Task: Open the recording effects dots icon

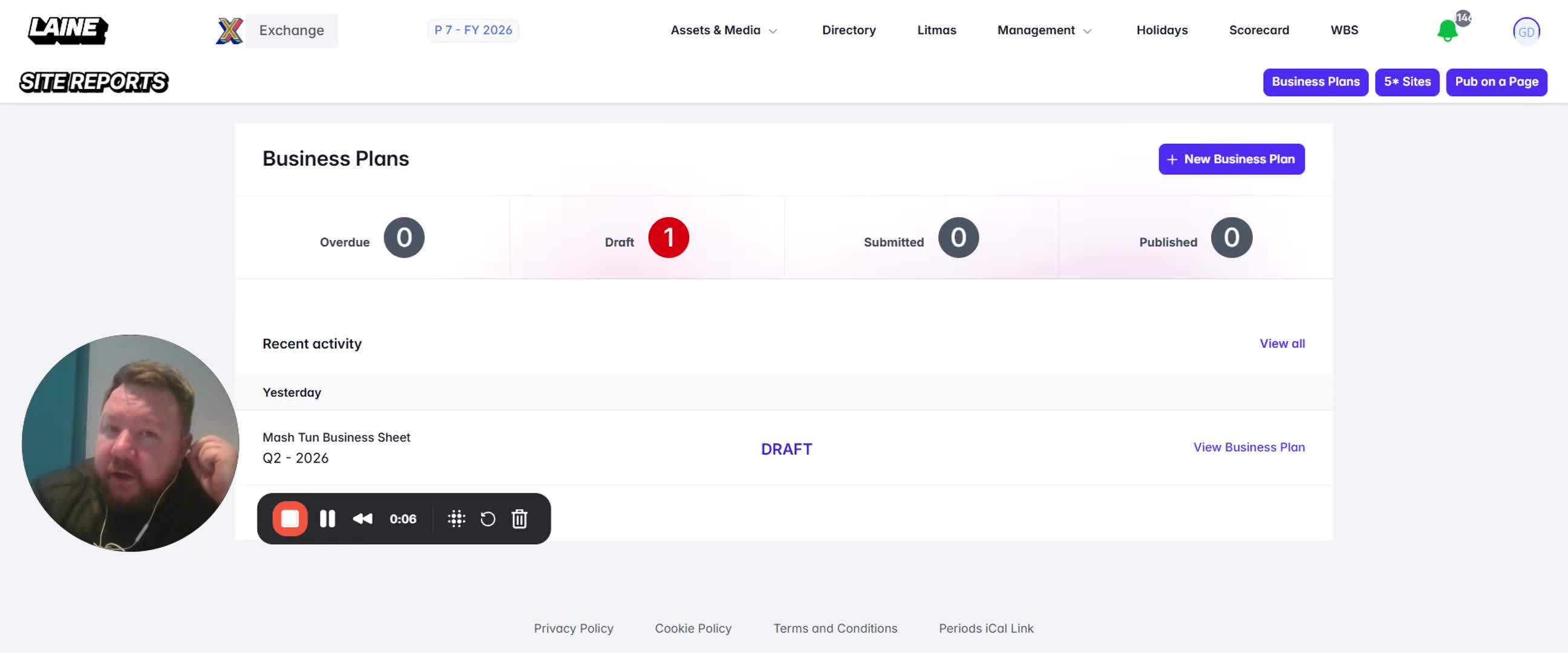Action: (x=457, y=519)
